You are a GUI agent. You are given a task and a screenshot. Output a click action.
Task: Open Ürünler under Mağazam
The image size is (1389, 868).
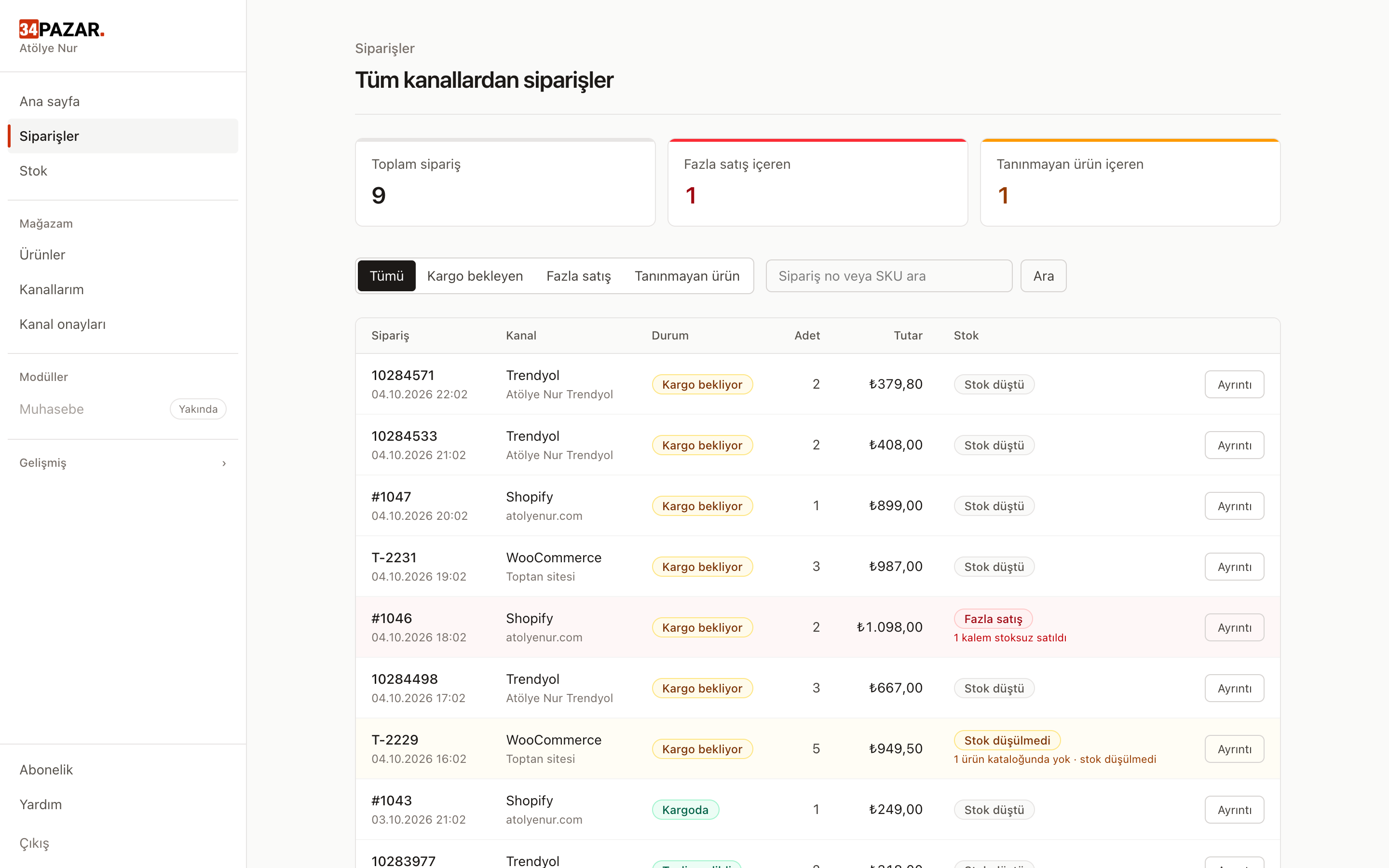point(123,255)
